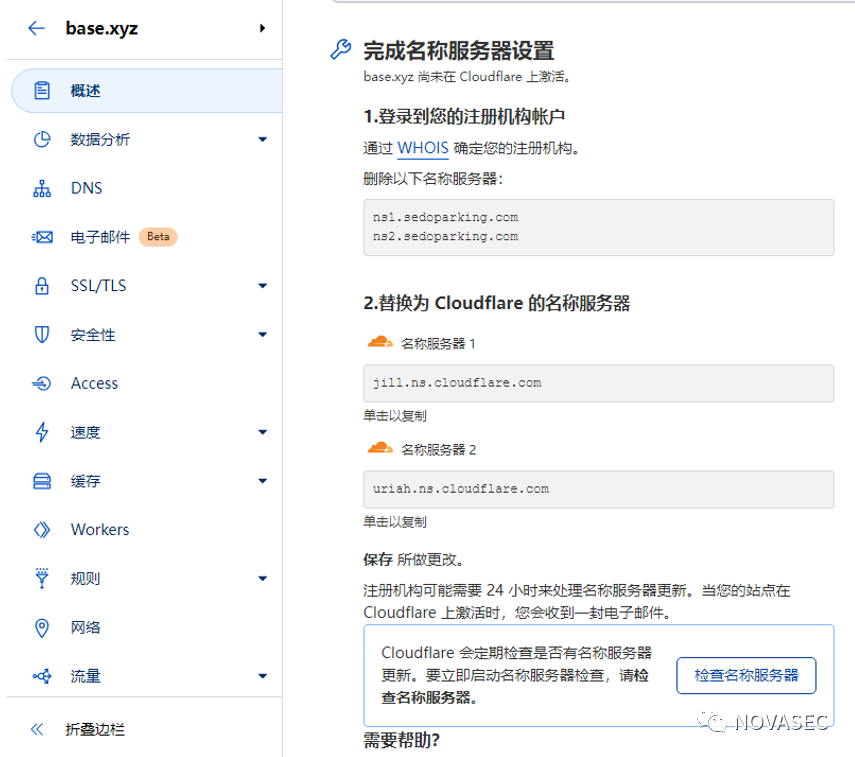Click the 概述 clipboard icon
Image resolution: width=855 pixels, height=757 pixels.
[42, 91]
